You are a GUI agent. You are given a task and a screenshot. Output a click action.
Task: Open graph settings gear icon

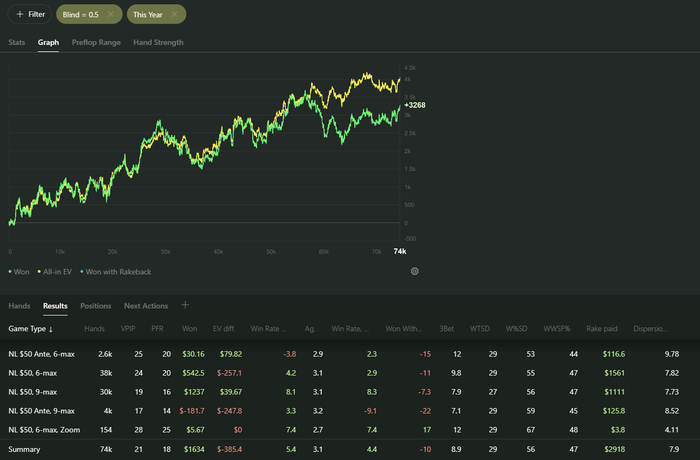tap(415, 271)
